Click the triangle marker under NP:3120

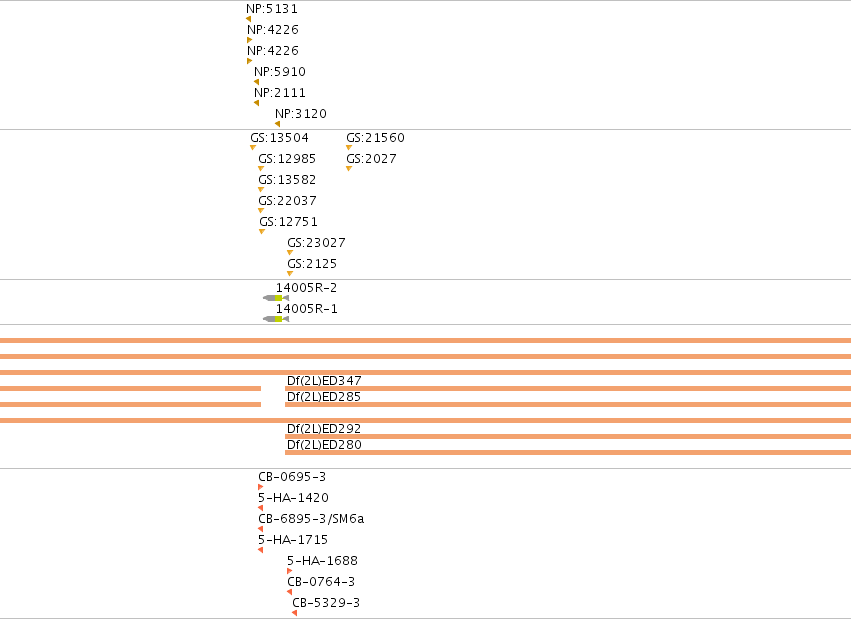coord(277,124)
